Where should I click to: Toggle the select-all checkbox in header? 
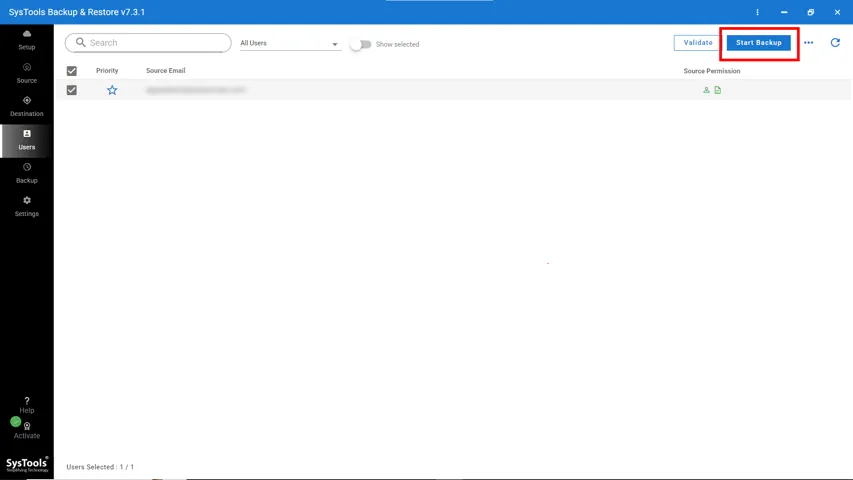[72, 71]
